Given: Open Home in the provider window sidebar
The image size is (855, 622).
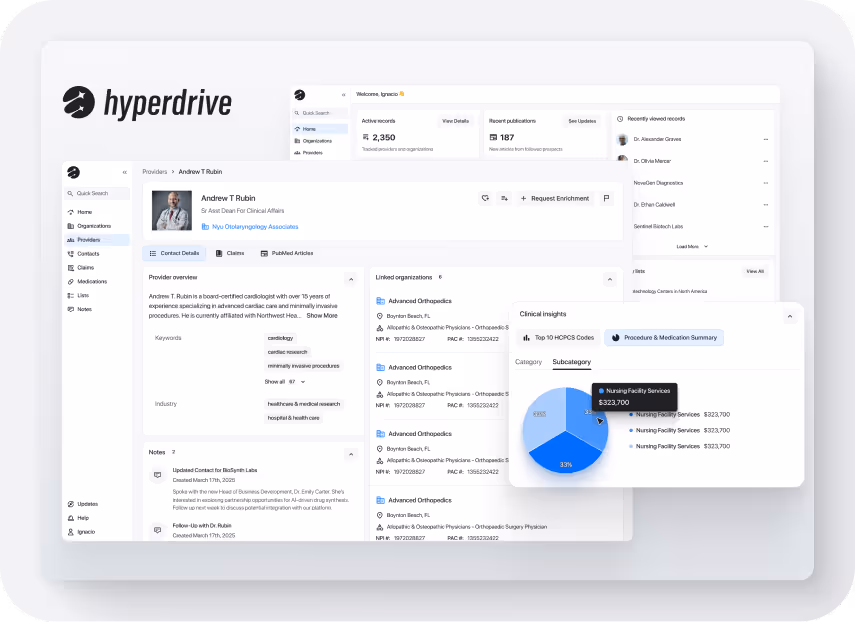Looking at the screenshot, I should point(97,212).
